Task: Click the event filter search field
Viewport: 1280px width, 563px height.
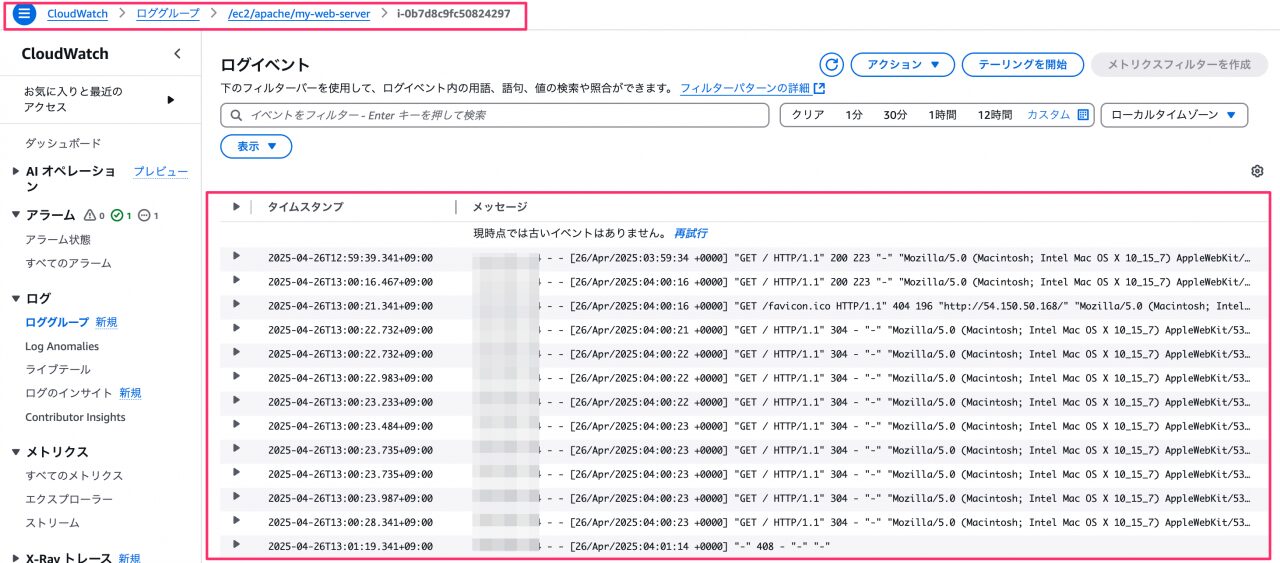Action: (x=495, y=115)
